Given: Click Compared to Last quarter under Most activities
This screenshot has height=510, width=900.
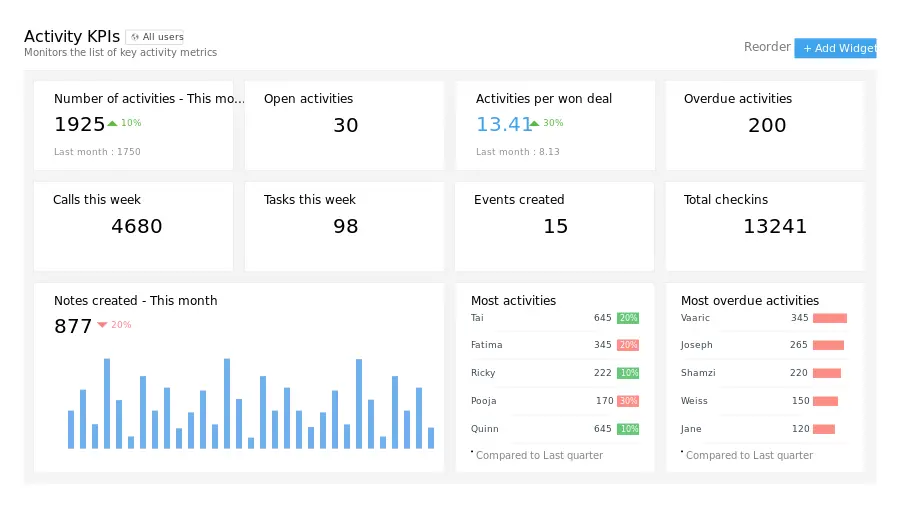Looking at the screenshot, I should tap(539, 456).
